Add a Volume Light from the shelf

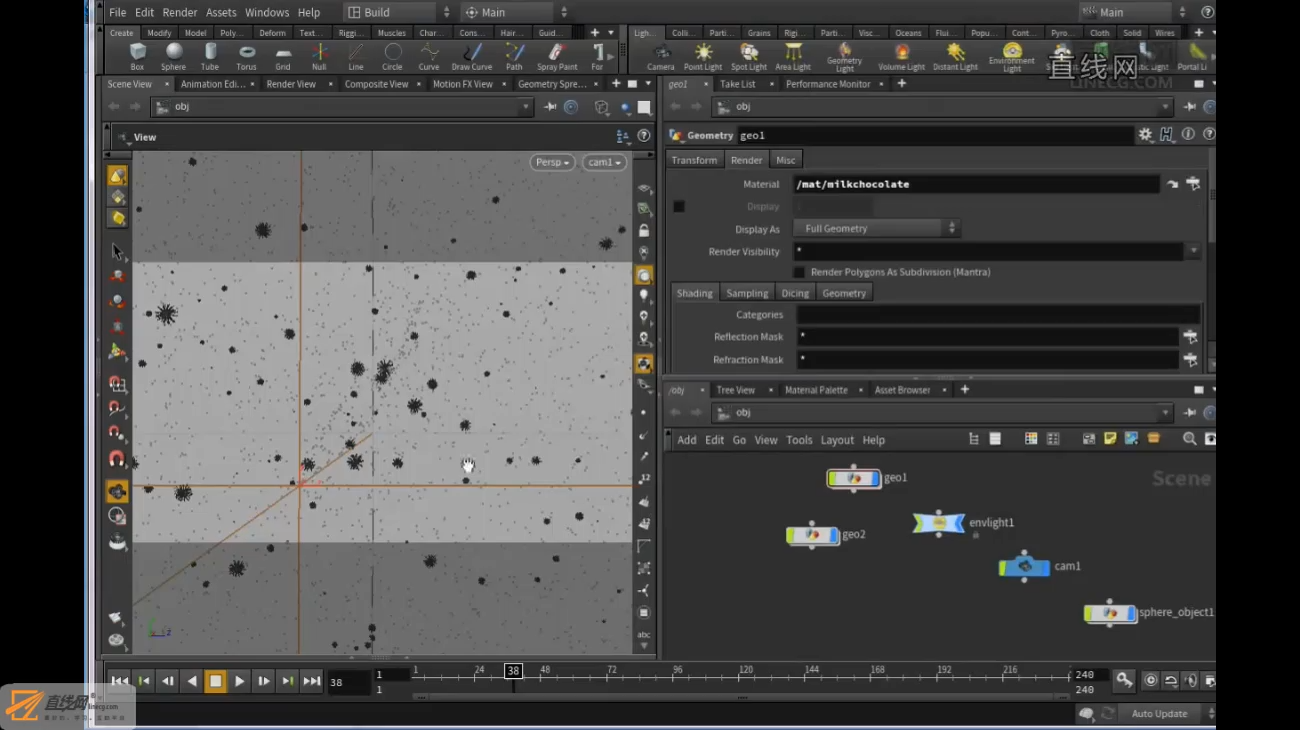pyautogui.click(x=901, y=57)
